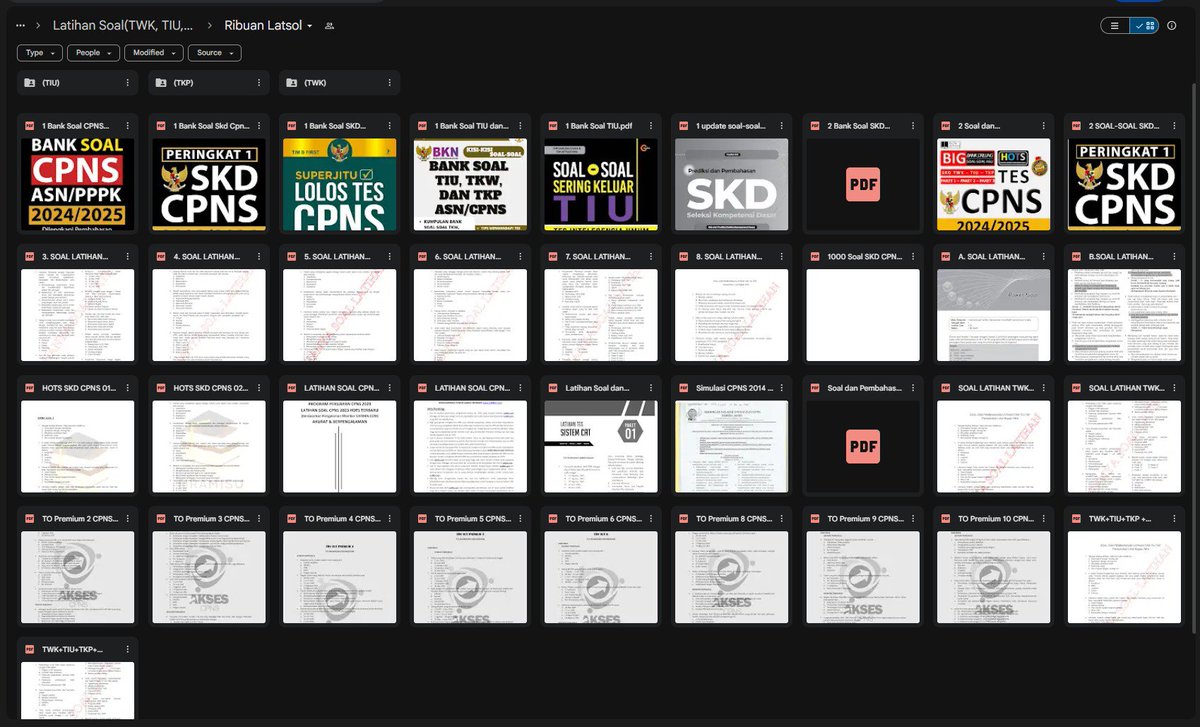Open more actions for the (TIU) folder
The image size is (1200, 727).
pos(127,83)
